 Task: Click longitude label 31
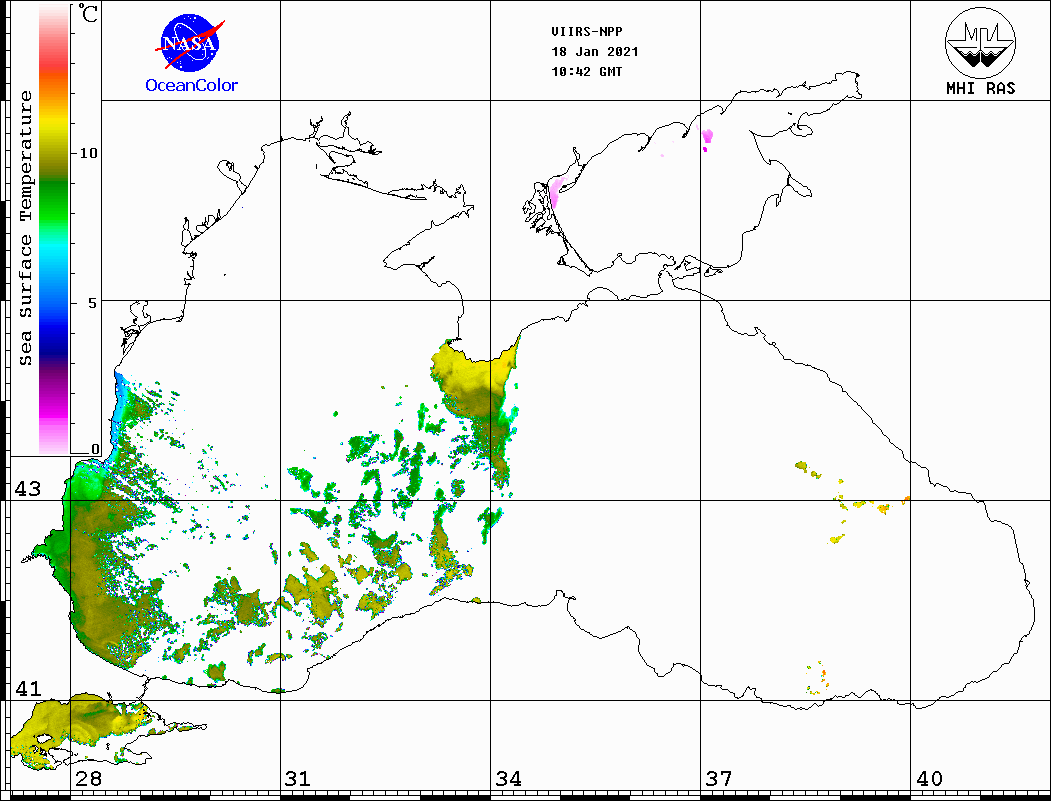click(298, 778)
